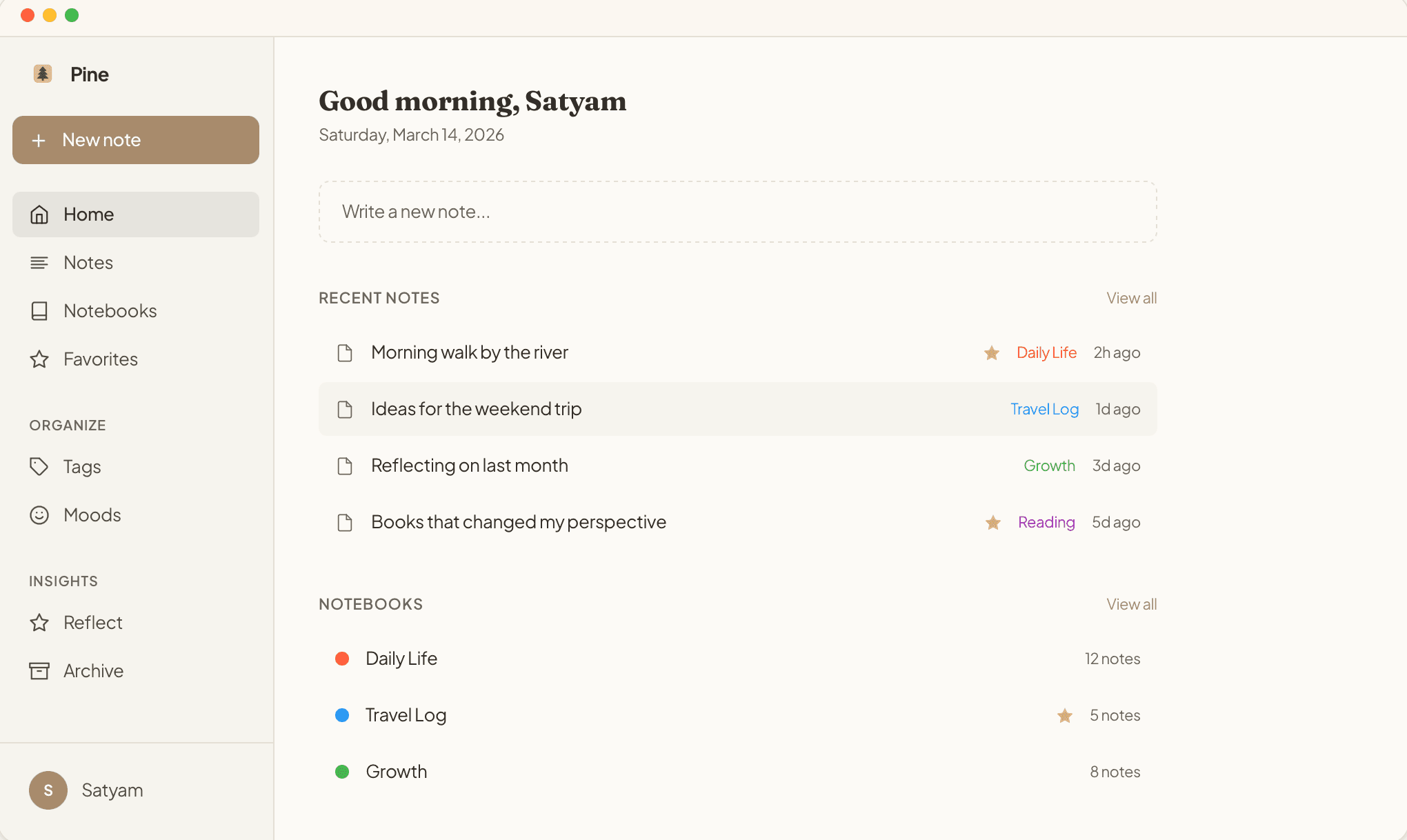Viewport: 1407px width, 840px height.
Task: Click the Tags tag icon
Action: 39,467
